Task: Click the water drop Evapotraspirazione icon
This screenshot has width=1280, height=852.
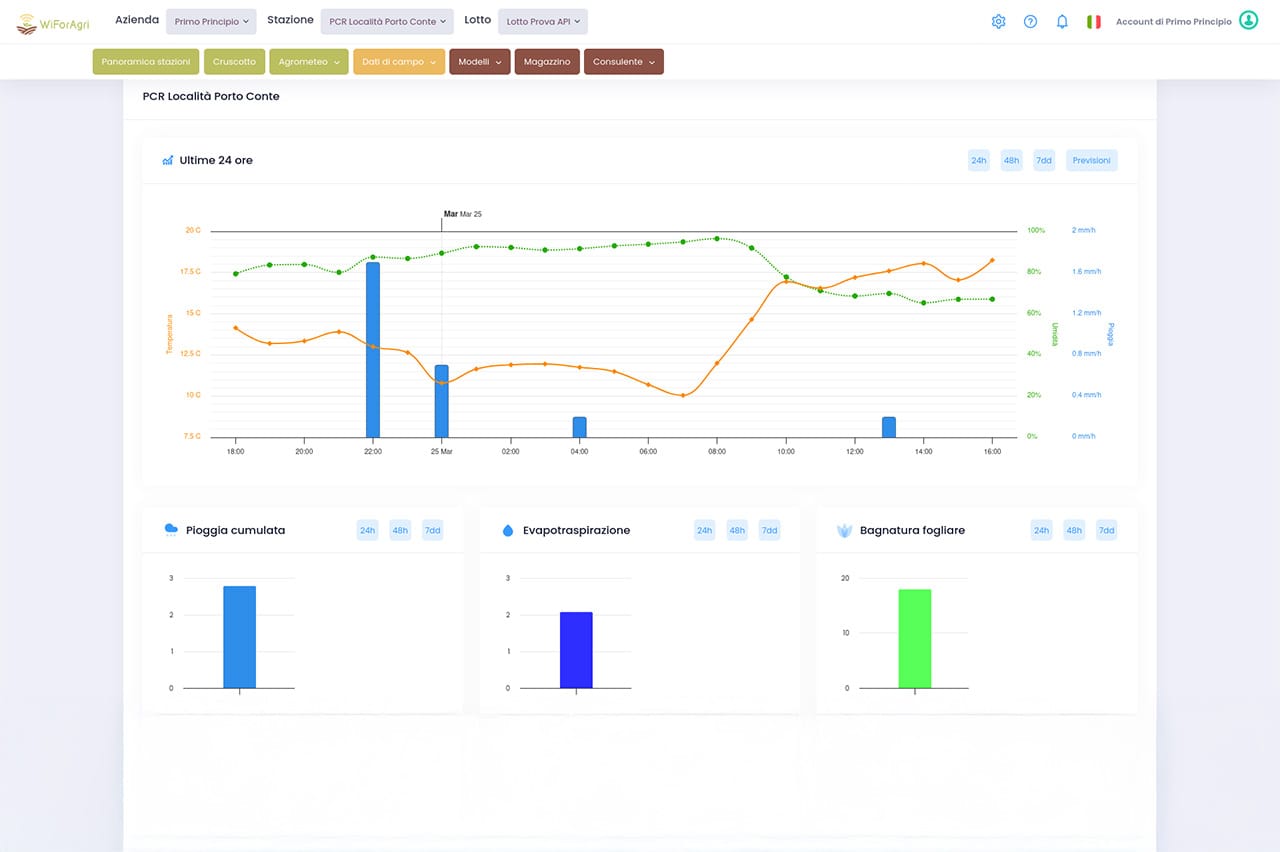Action: tap(507, 530)
